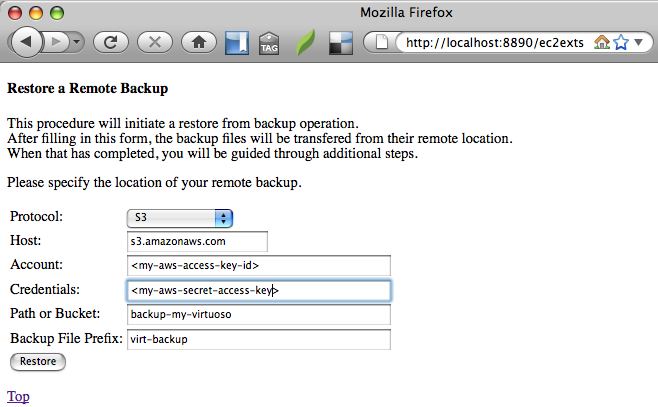Go to the Home page

pyautogui.click(x=200, y=42)
